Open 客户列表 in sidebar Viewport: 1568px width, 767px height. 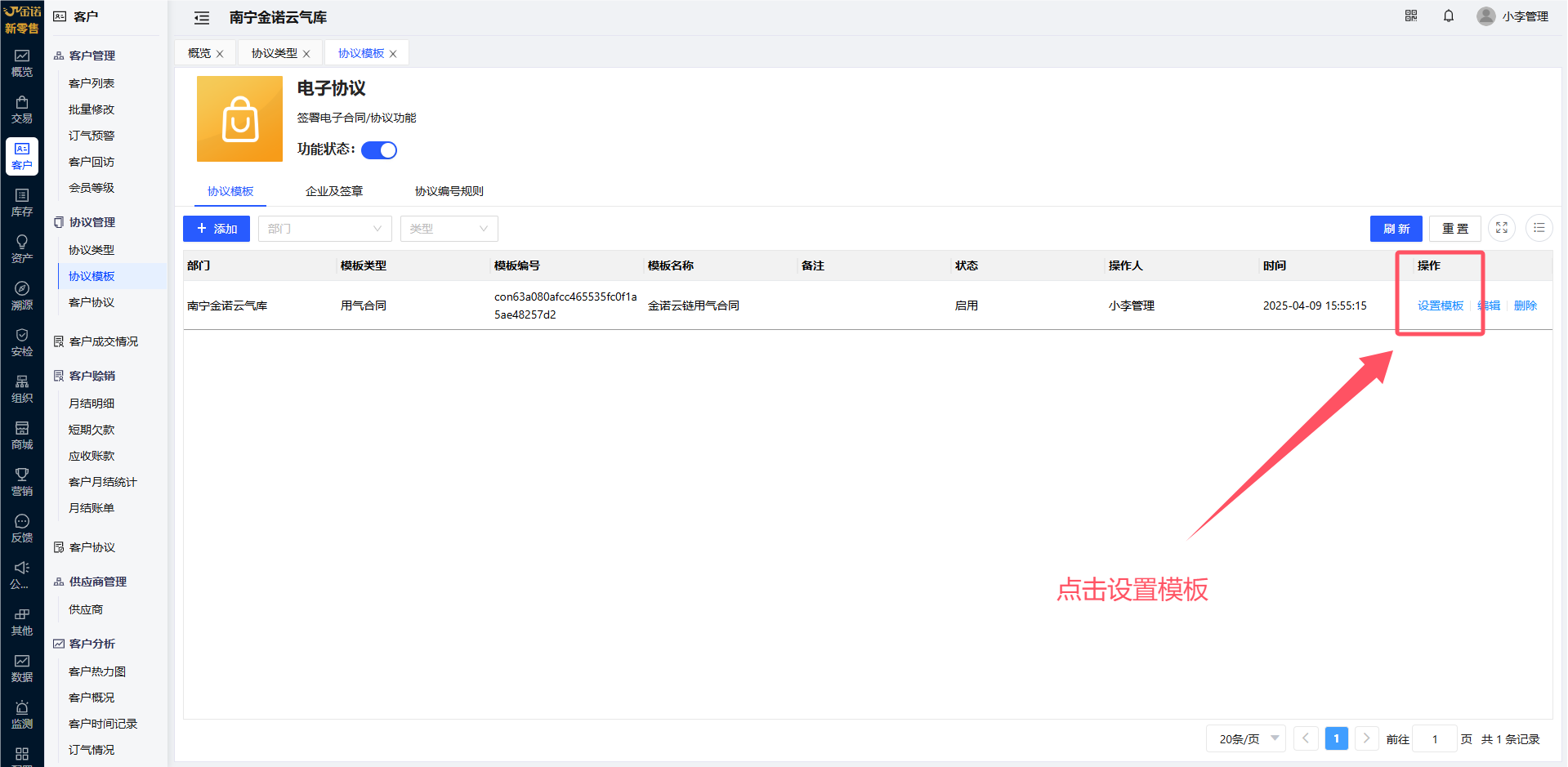tap(92, 83)
